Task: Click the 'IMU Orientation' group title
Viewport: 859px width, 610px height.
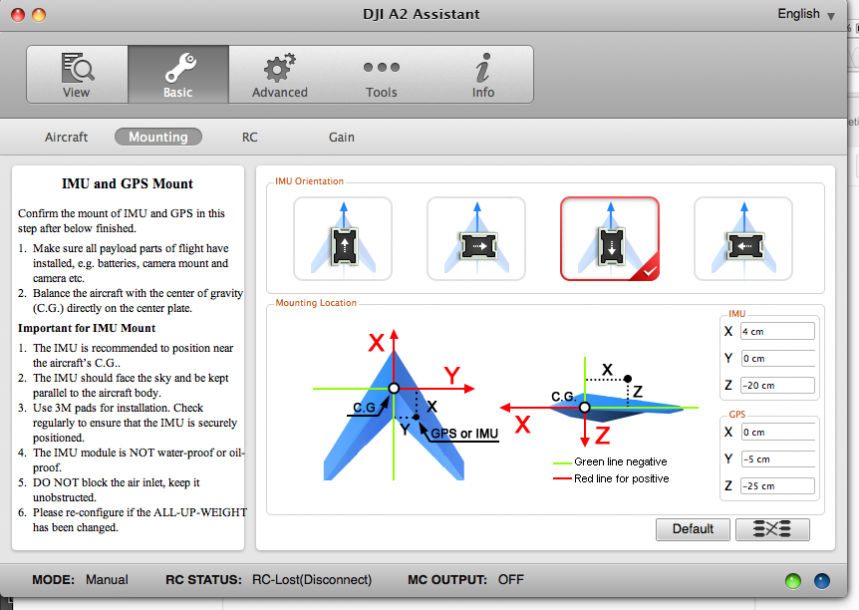Action: [x=309, y=181]
